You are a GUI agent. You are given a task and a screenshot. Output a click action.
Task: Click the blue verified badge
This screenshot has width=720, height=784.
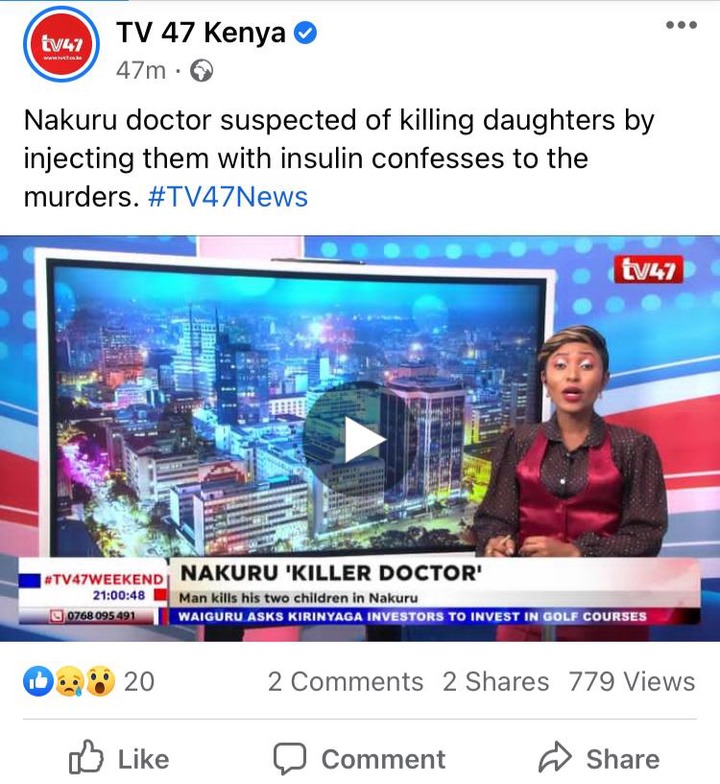click(x=304, y=34)
